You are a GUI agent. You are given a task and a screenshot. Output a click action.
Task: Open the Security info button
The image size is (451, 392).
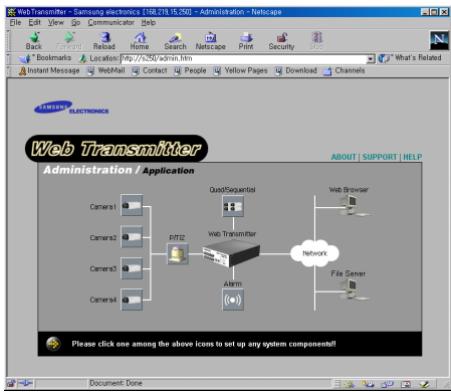tap(282, 41)
